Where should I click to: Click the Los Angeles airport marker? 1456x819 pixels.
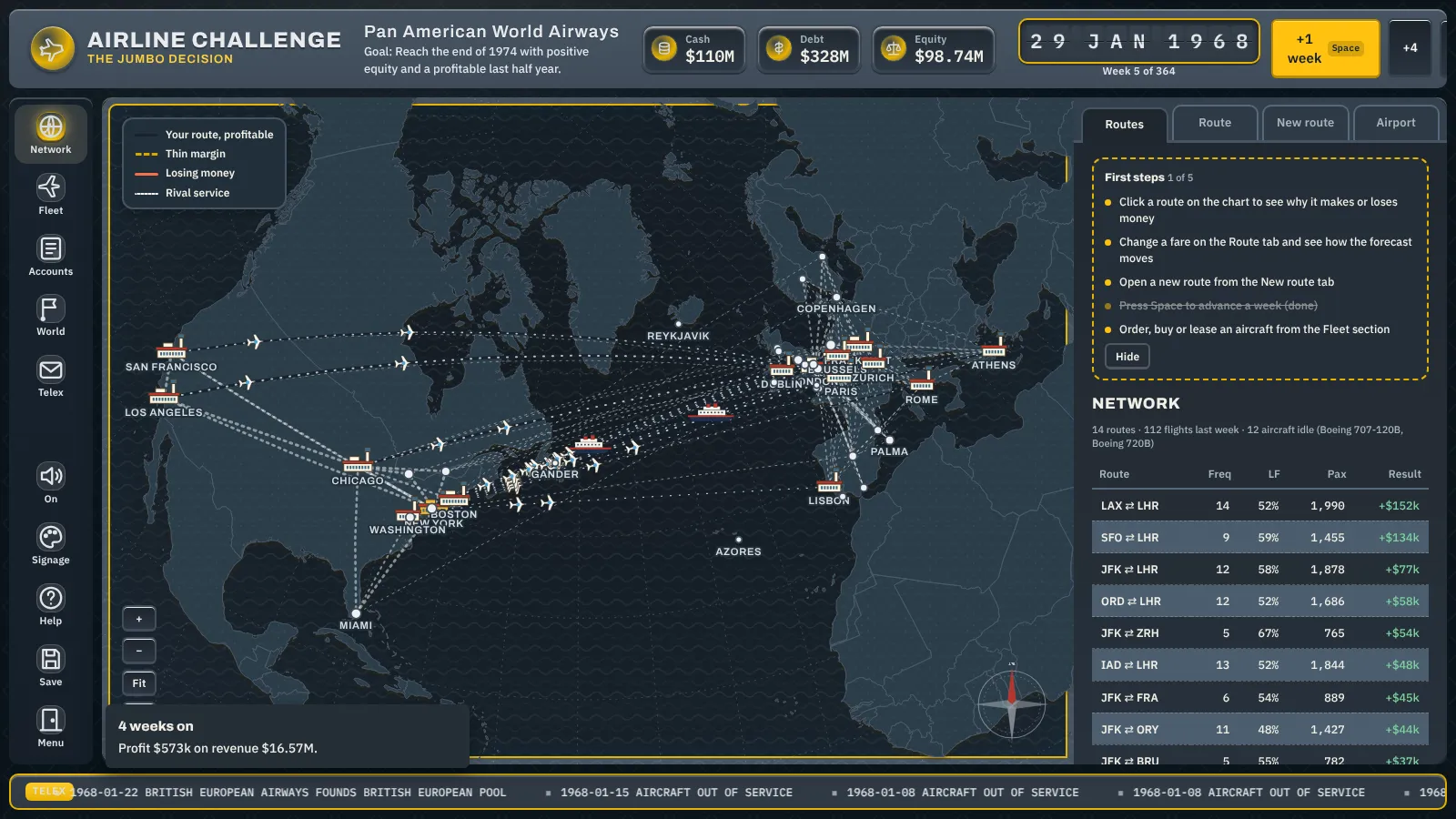click(x=164, y=395)
